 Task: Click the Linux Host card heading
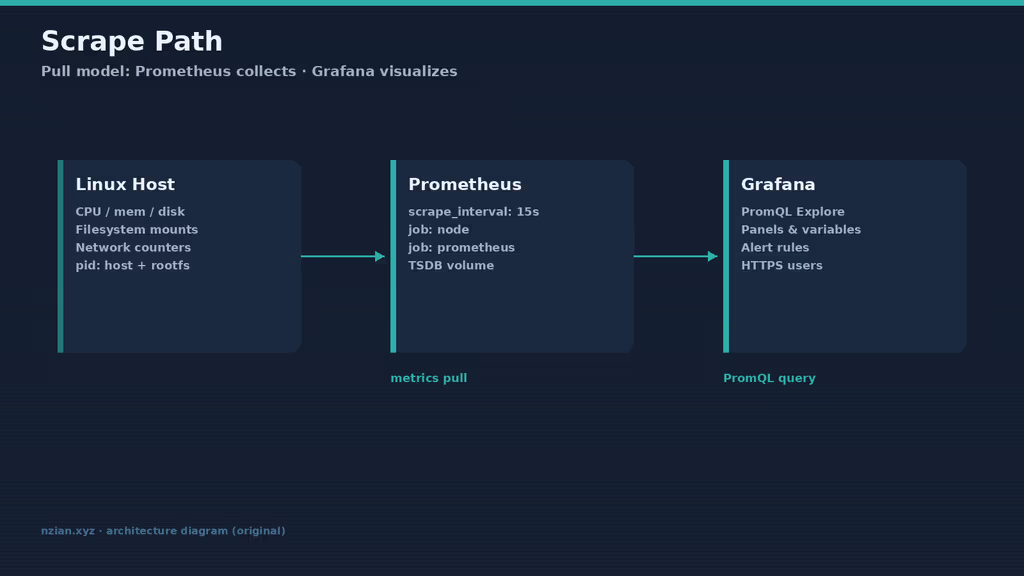click(125, 184)
